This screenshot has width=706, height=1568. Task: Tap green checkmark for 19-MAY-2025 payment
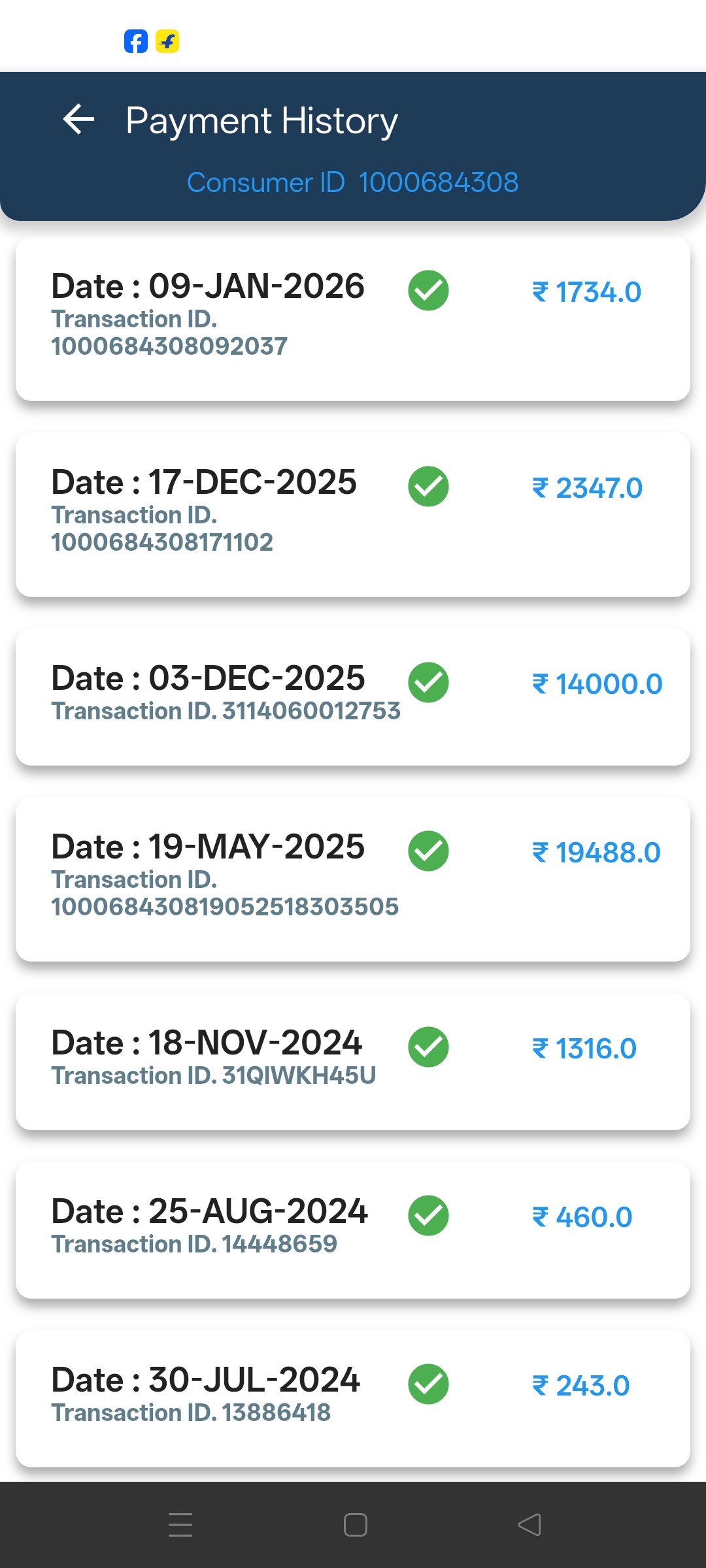(428, 851)
